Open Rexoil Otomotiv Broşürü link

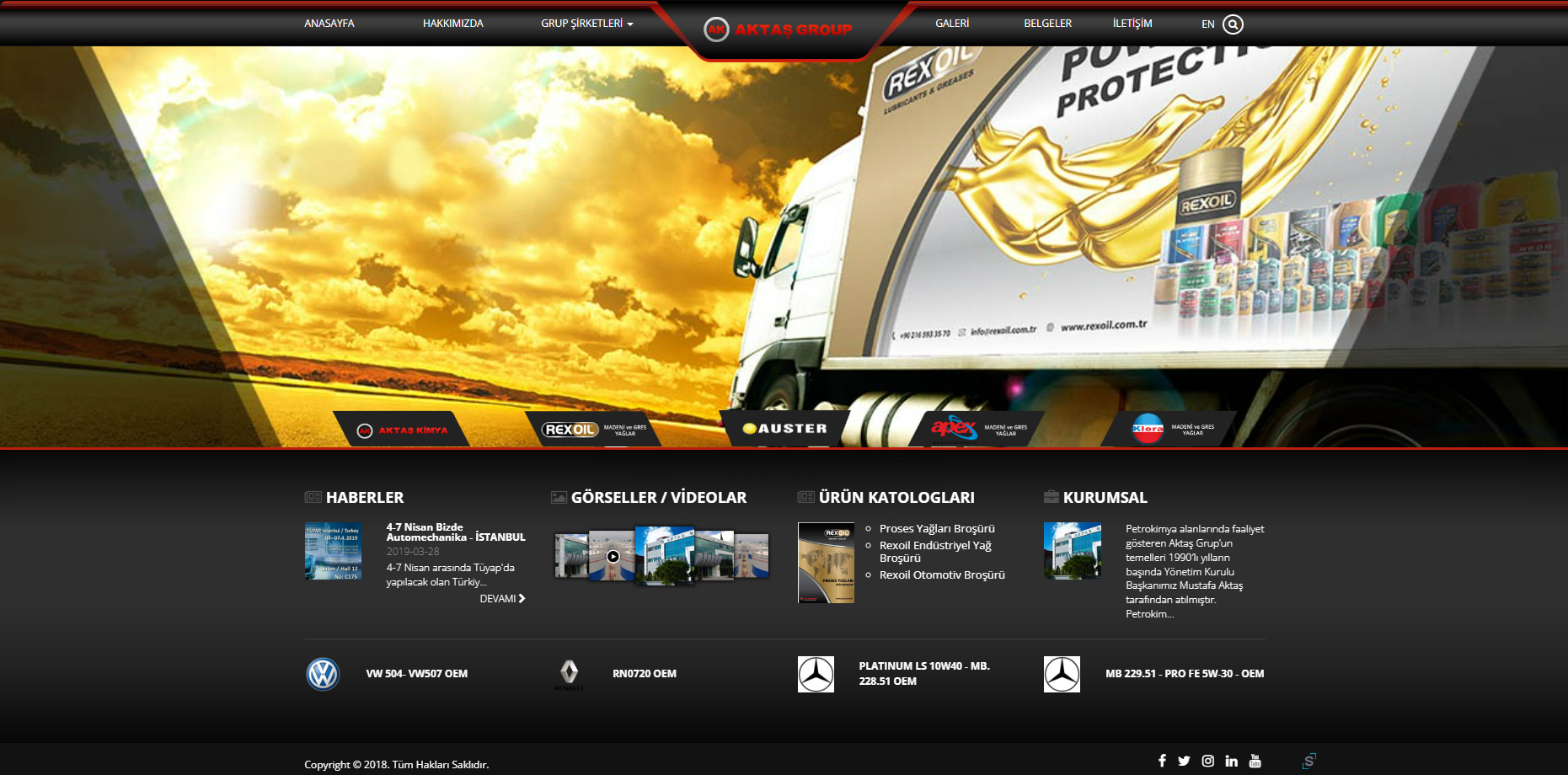pyautogui.click(x=942, y=575)
